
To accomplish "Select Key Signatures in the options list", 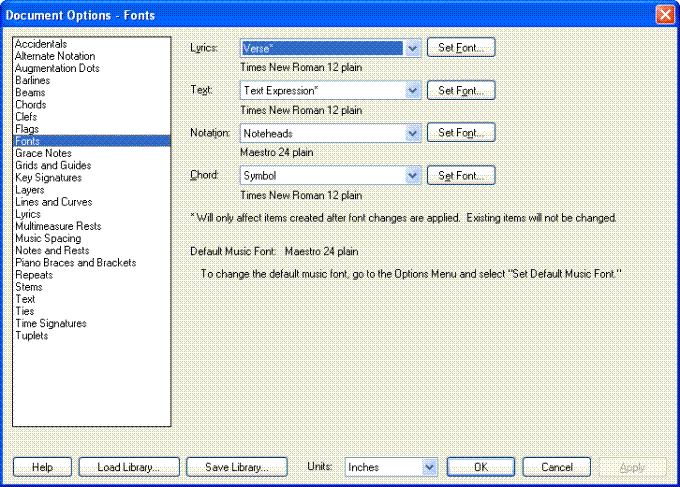I will 50,177.
